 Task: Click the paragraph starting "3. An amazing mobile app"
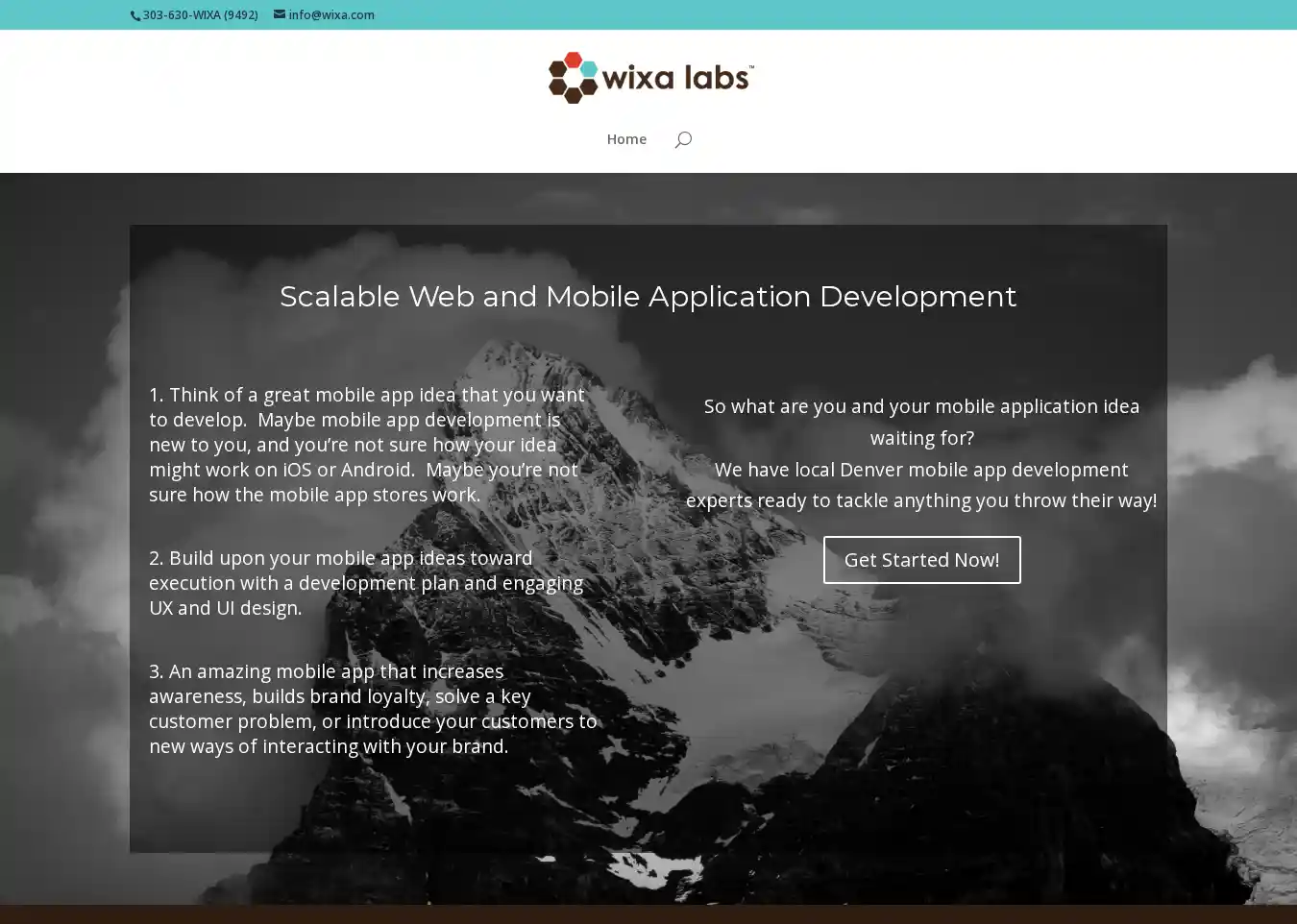372,709
